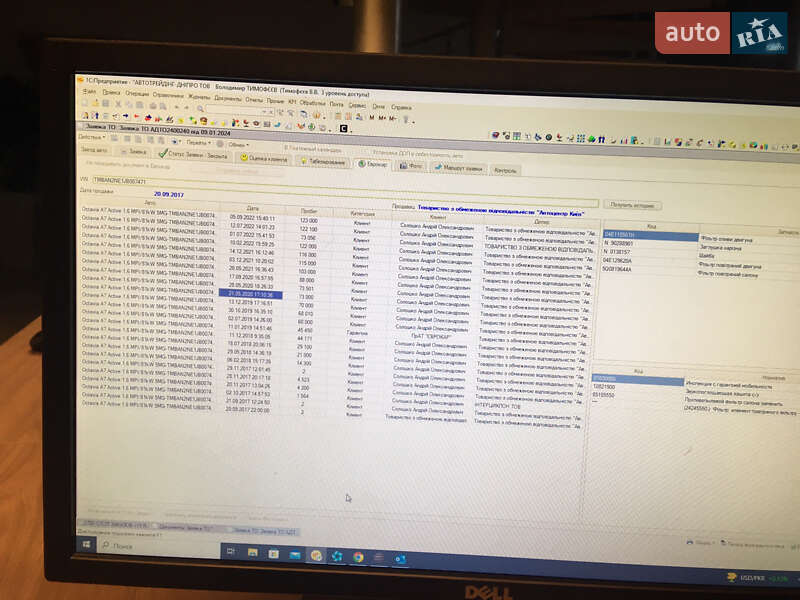Click the smiley icon on Оценка клиента

(244, 158)
